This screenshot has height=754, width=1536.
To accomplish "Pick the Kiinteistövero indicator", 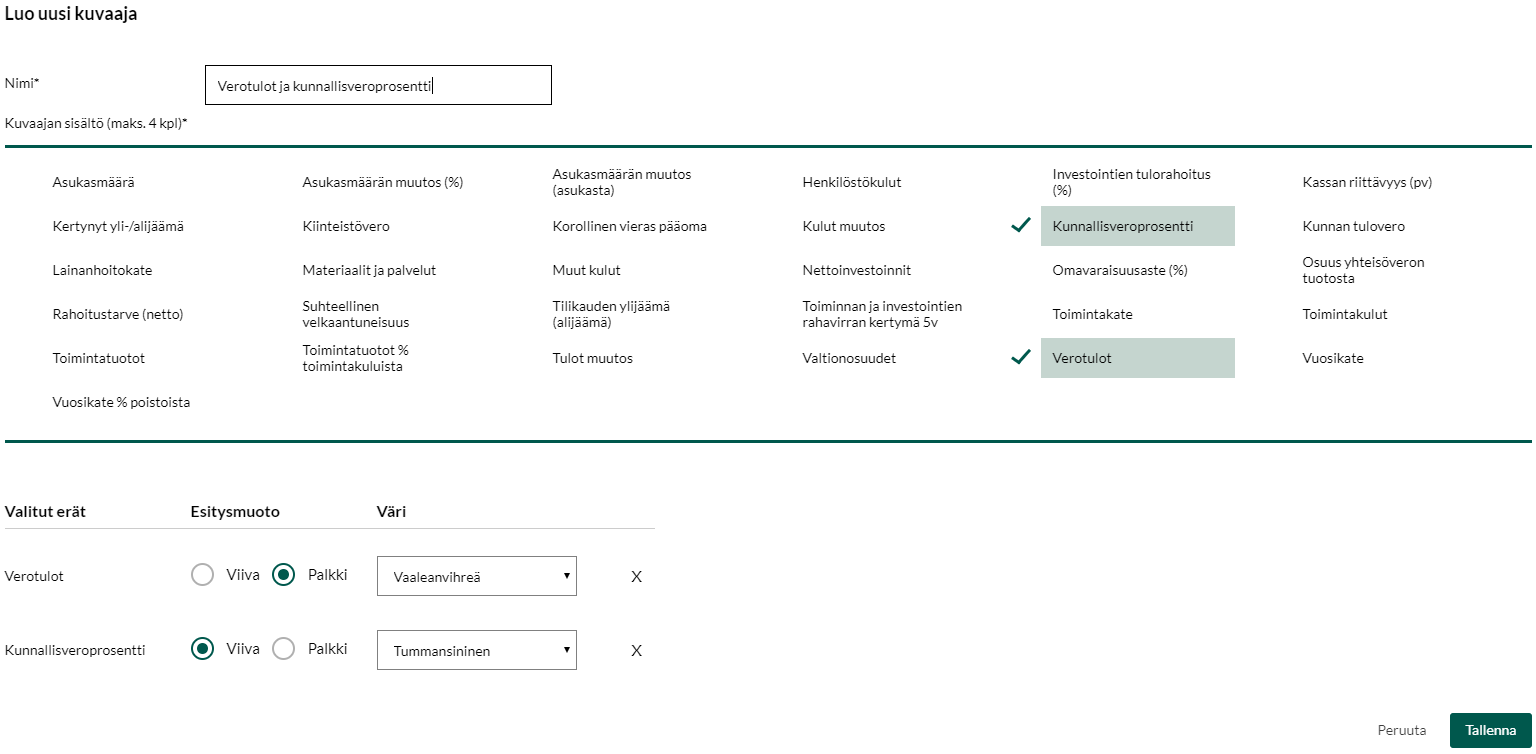I will click(346, 226).
